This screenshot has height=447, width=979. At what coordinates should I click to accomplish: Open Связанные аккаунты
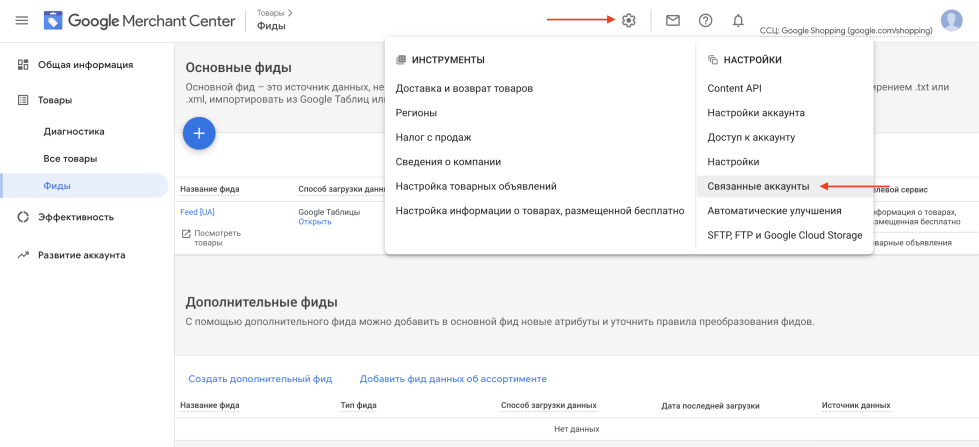click(x=758, y=186)
